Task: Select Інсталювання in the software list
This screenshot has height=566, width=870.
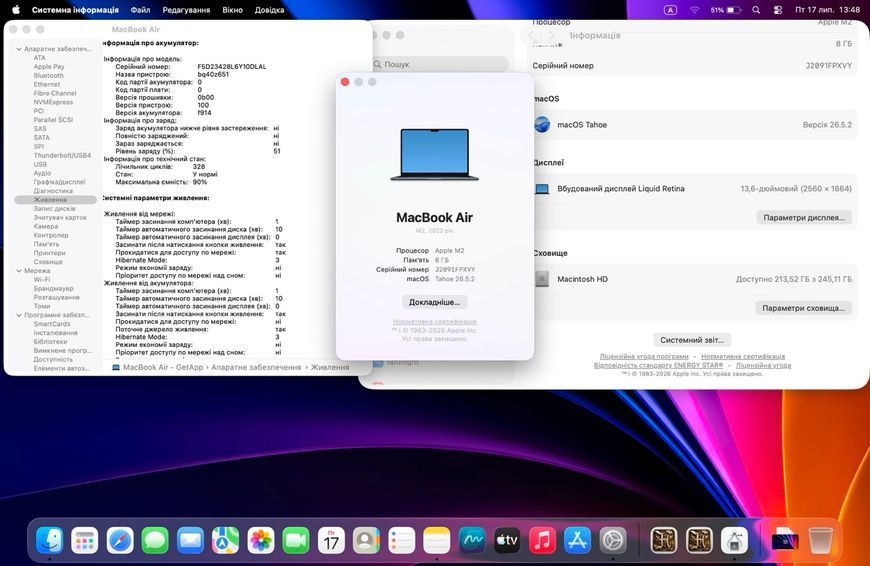Action: click(55, 333)
